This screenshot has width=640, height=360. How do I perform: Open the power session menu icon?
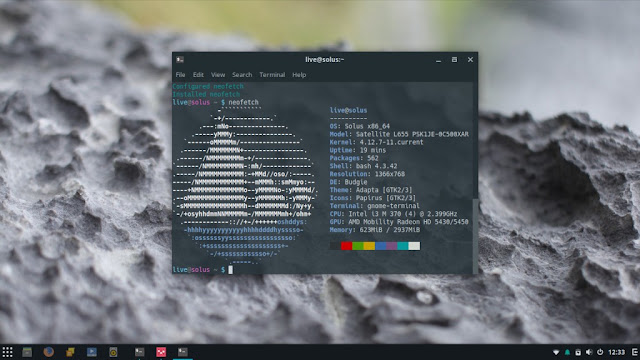click(x=600, y=352)
